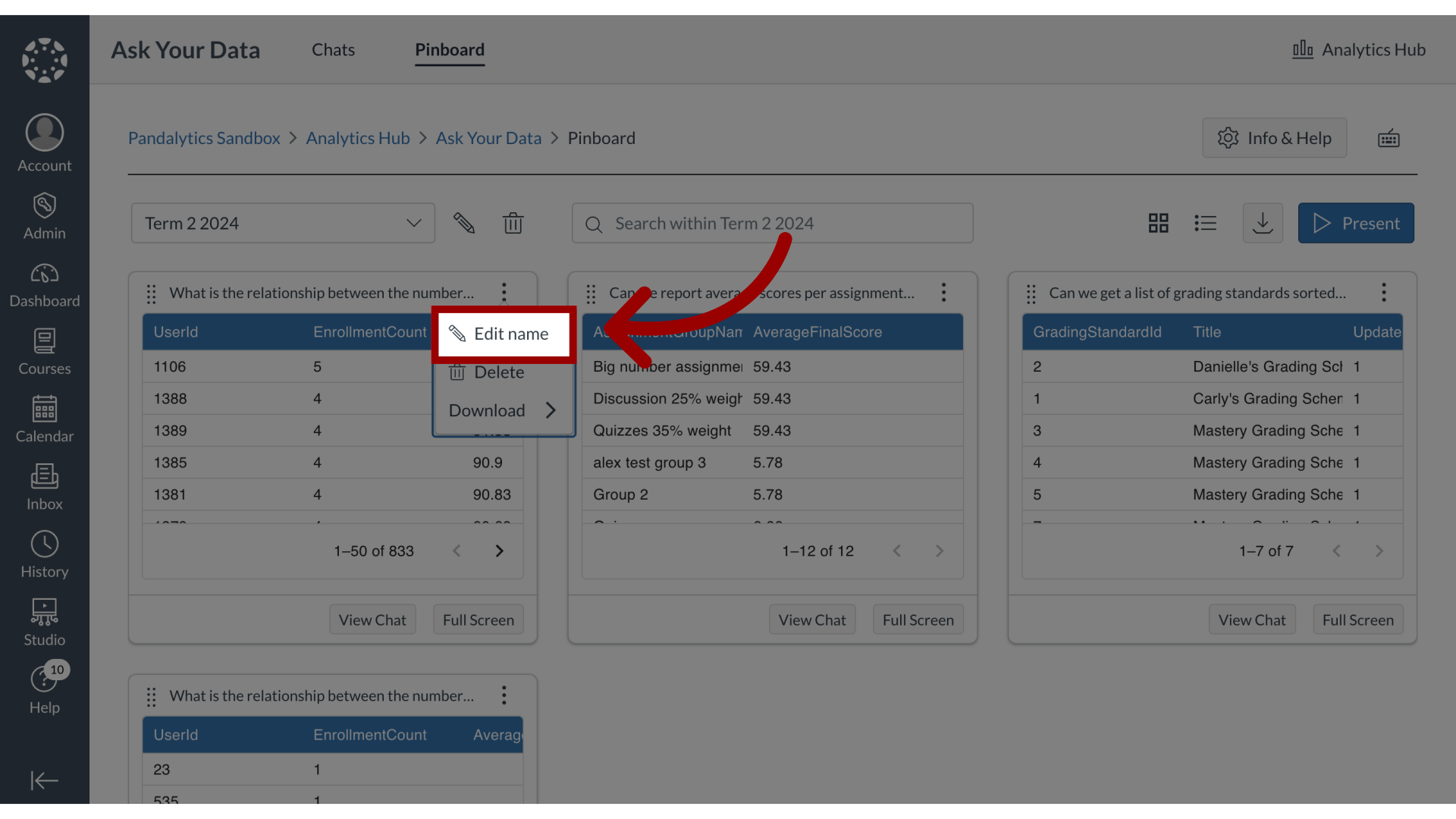Click the pinboard download icon button

click(x=1263, y=223)
